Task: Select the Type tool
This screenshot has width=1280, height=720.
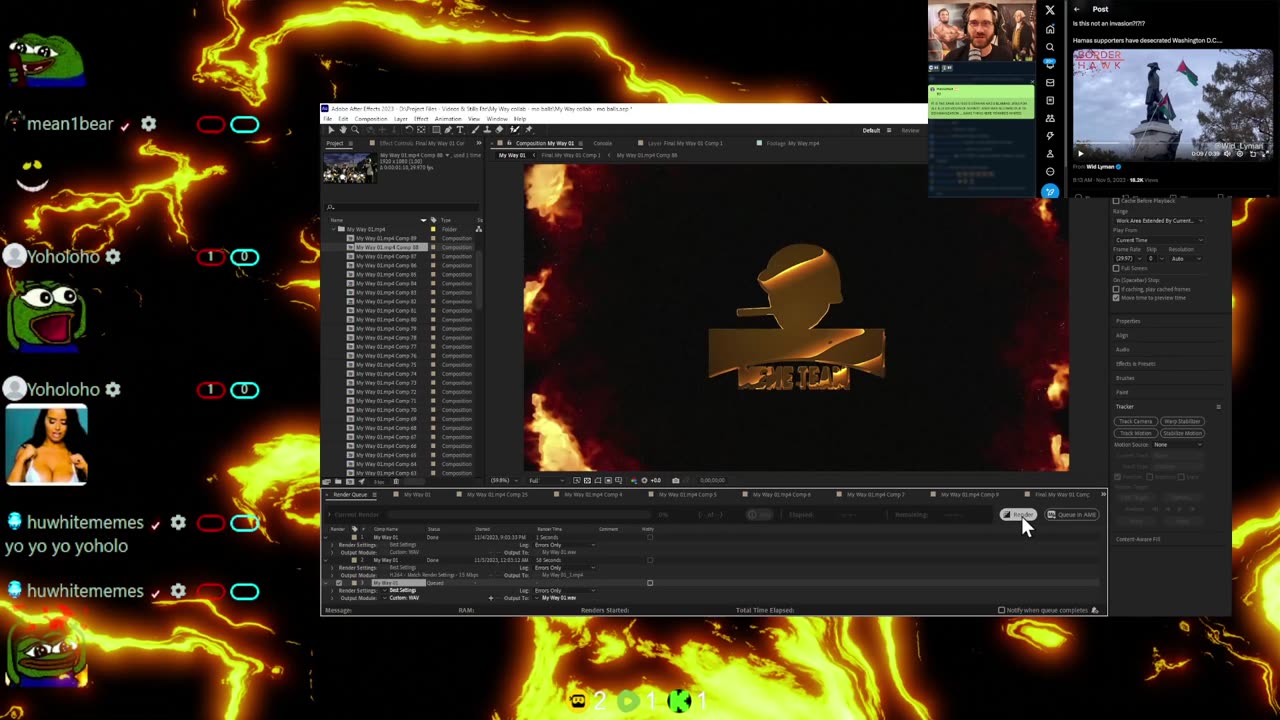Action: click(x=460, y=130)
